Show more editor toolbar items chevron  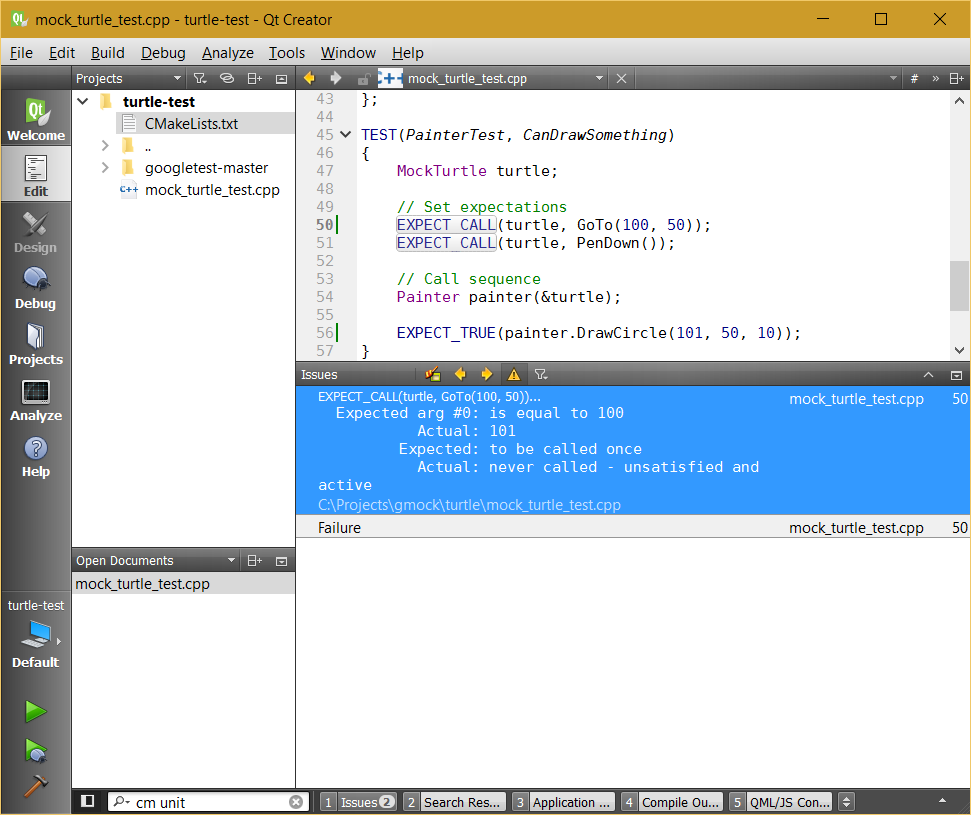click(936, 79)
